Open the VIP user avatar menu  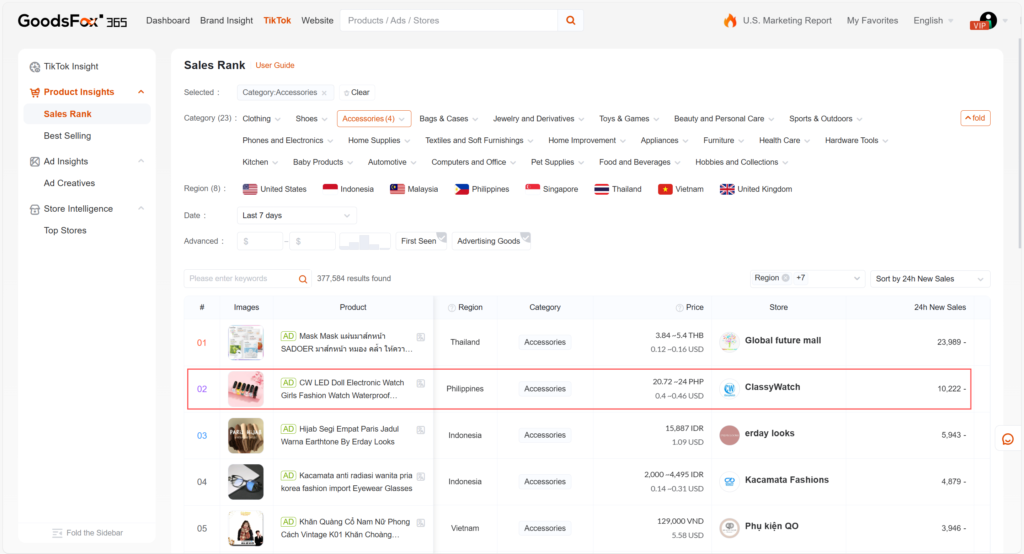coord(987,20)
